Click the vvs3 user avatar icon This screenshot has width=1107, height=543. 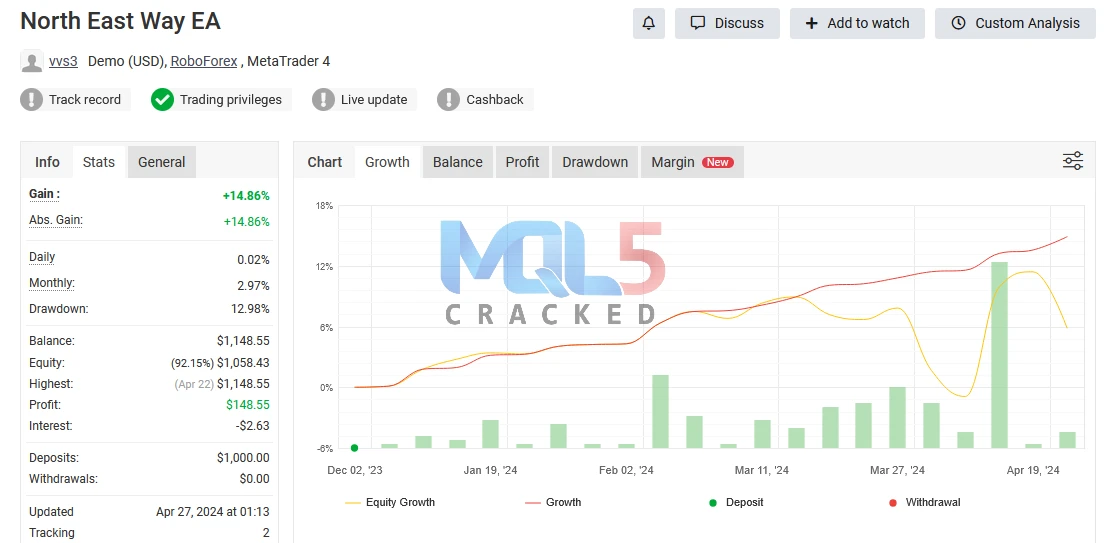coord(32,61)
